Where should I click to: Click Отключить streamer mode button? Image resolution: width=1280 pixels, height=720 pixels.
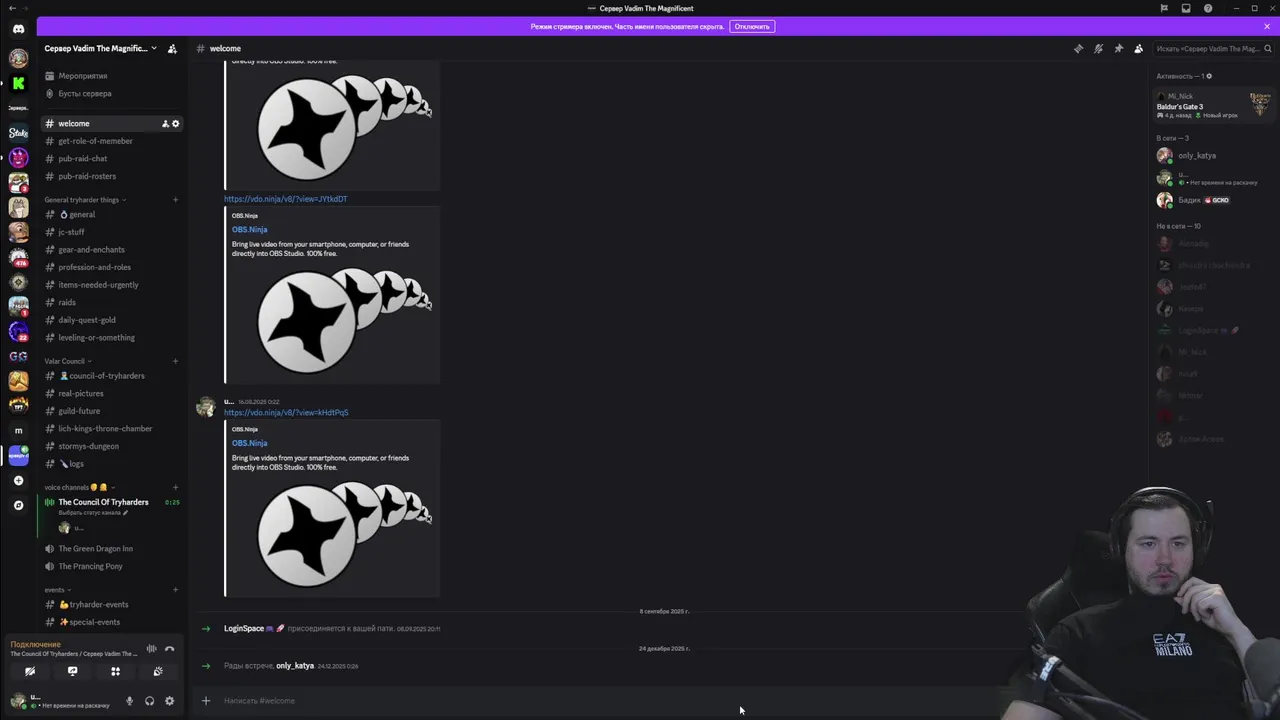752,26
